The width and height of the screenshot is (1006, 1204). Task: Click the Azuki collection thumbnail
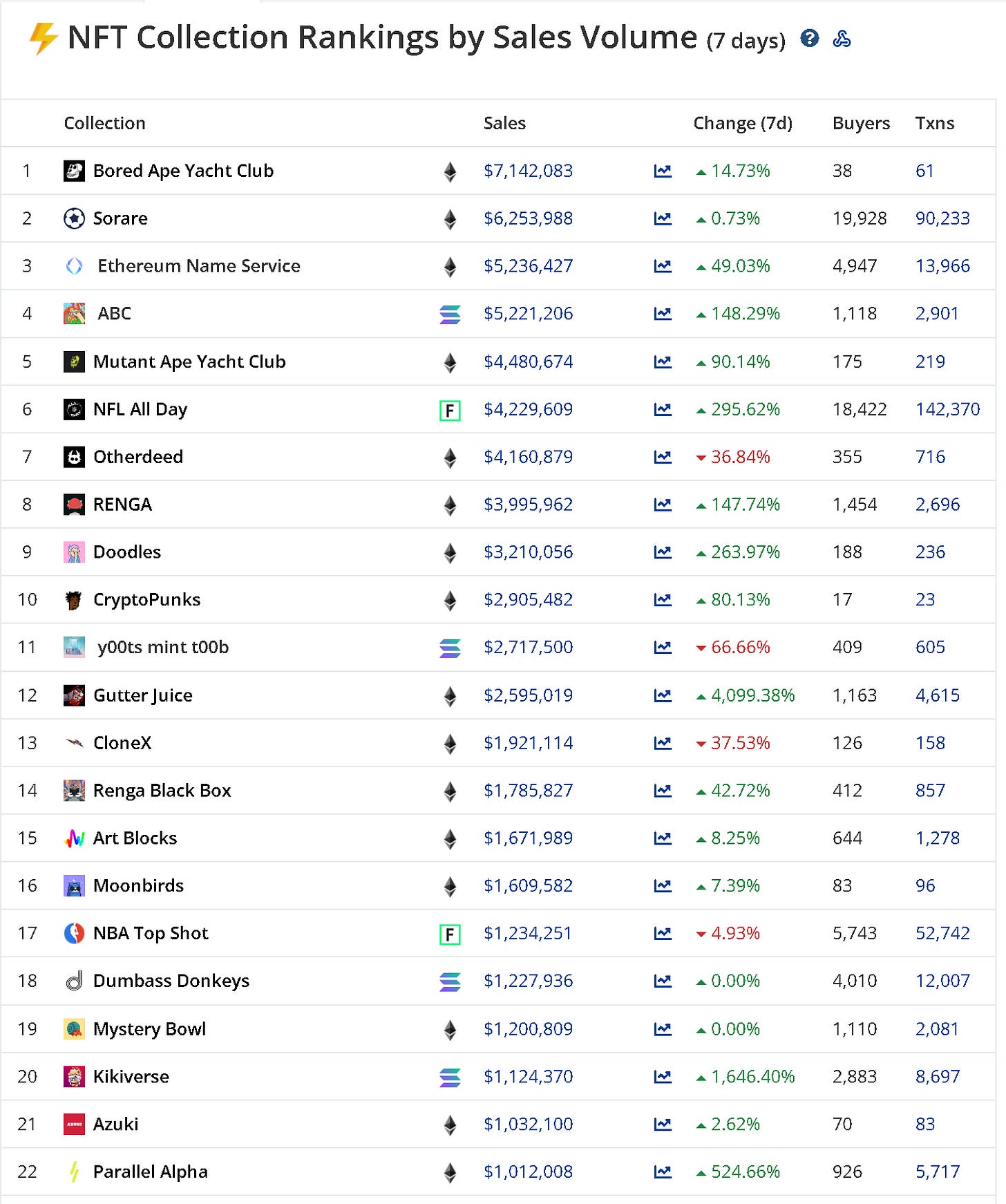[x=74, y=1125]
